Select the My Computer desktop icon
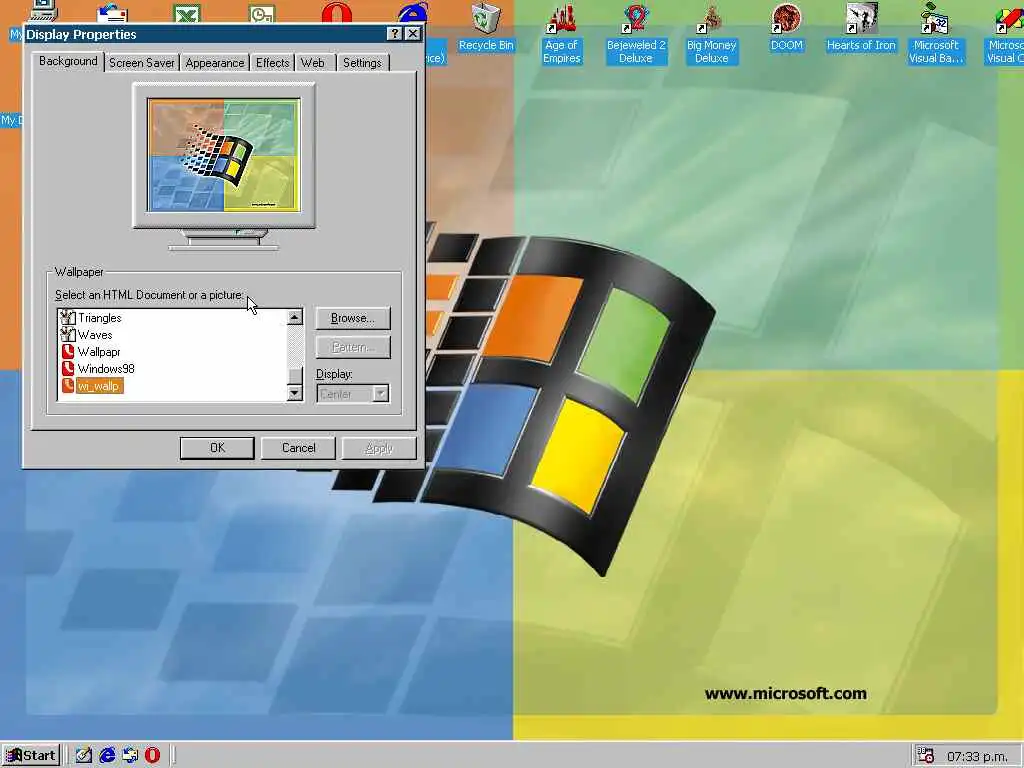Screen dimensions: 1024x768 pyautogui.click(x=44, y=11)
